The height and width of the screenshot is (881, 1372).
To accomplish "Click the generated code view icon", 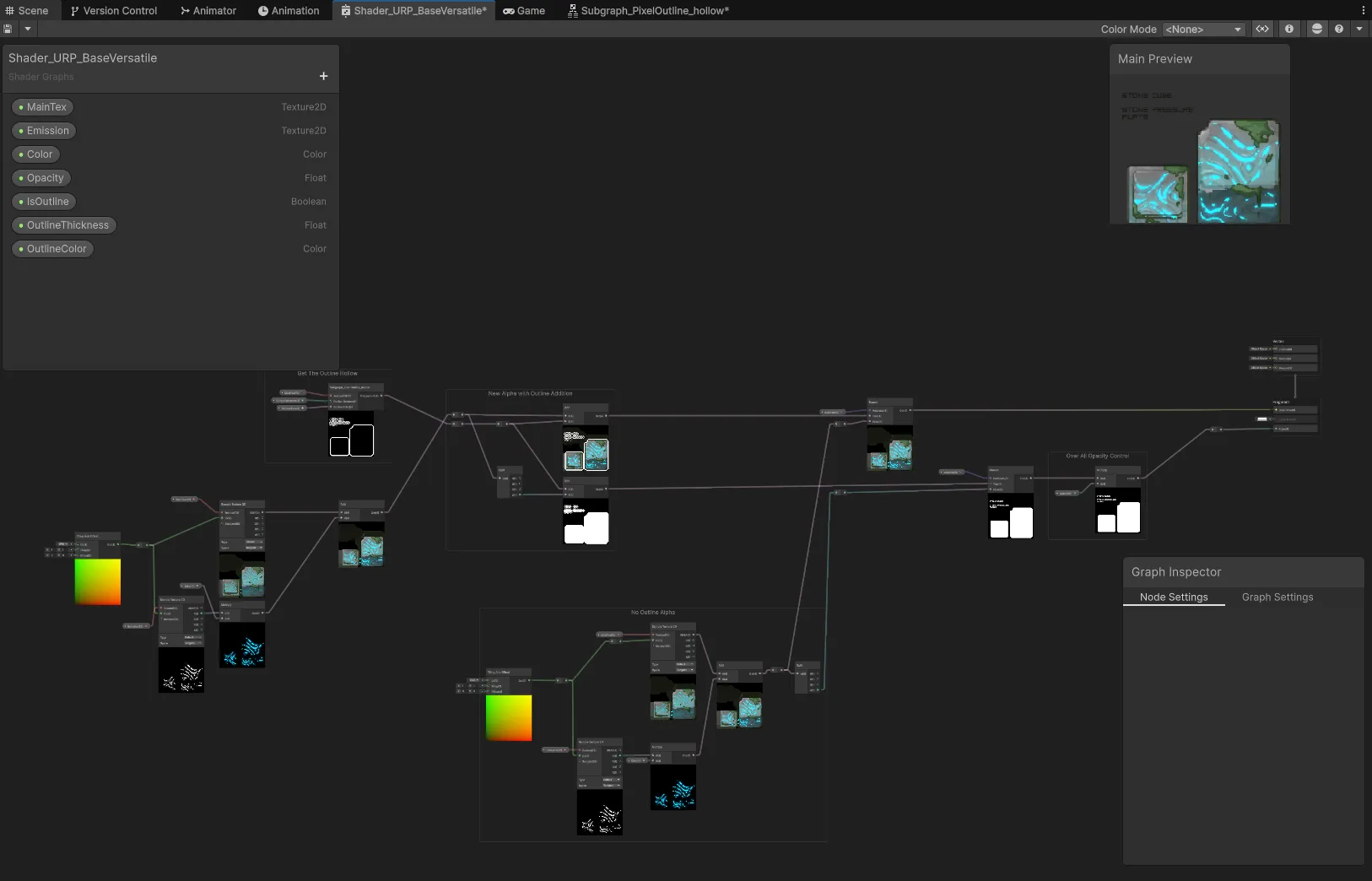I will tap(1262, 29).
